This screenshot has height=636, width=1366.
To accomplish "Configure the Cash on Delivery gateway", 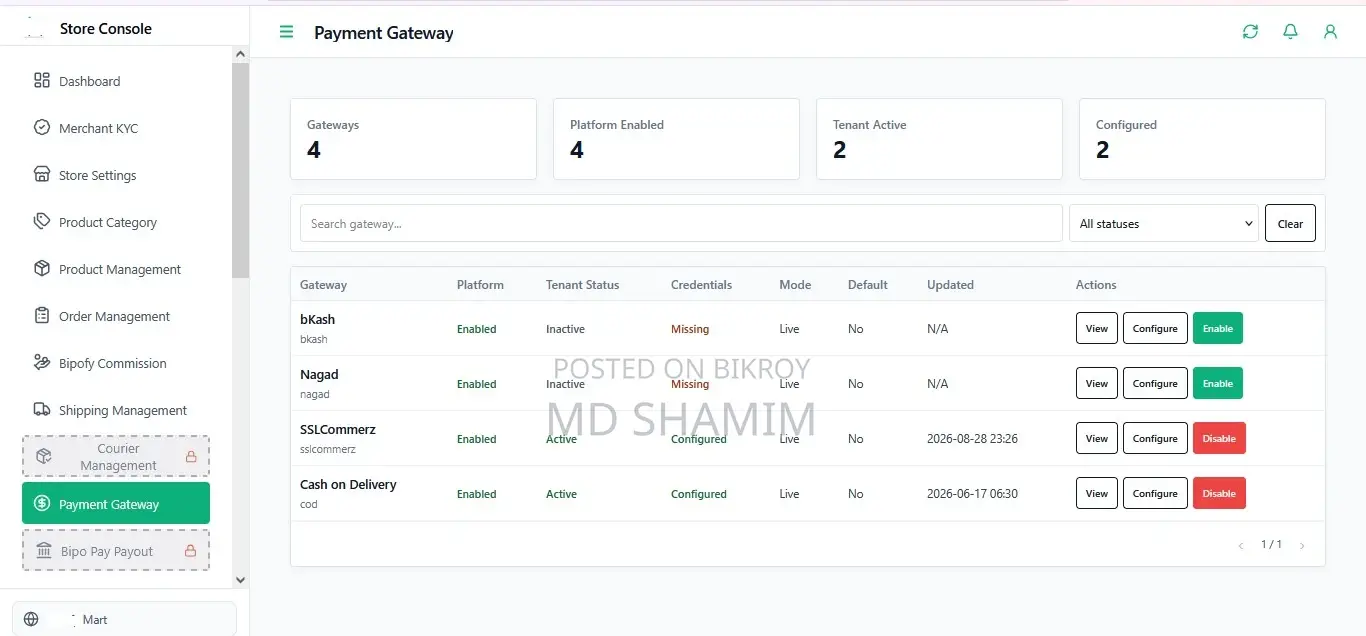I will coord(1155,493).
